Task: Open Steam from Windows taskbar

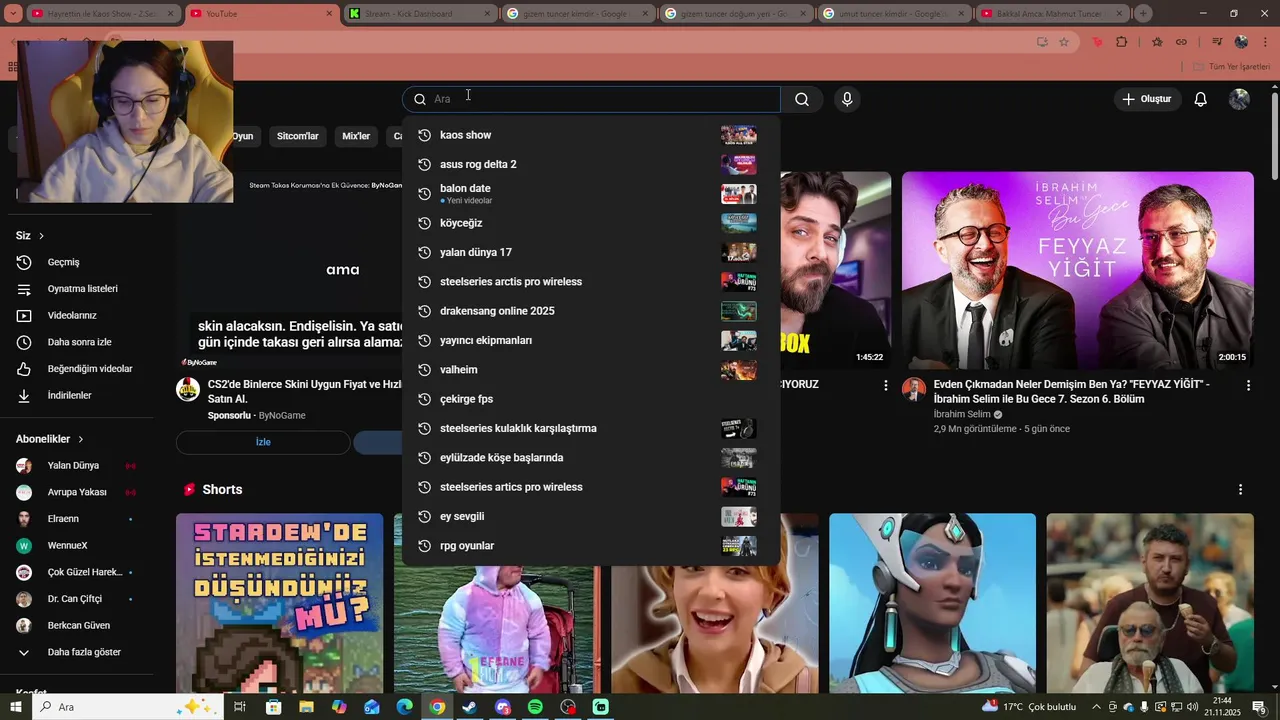Action: tap(469, 707)
